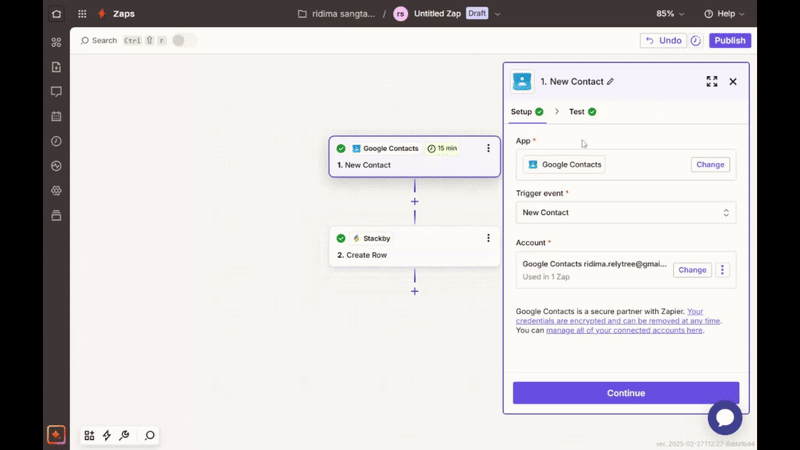Viewport: 800px width, 450px height.
Task: Click the zoom search icon in bottom toolbar
Action: [149, 435]
